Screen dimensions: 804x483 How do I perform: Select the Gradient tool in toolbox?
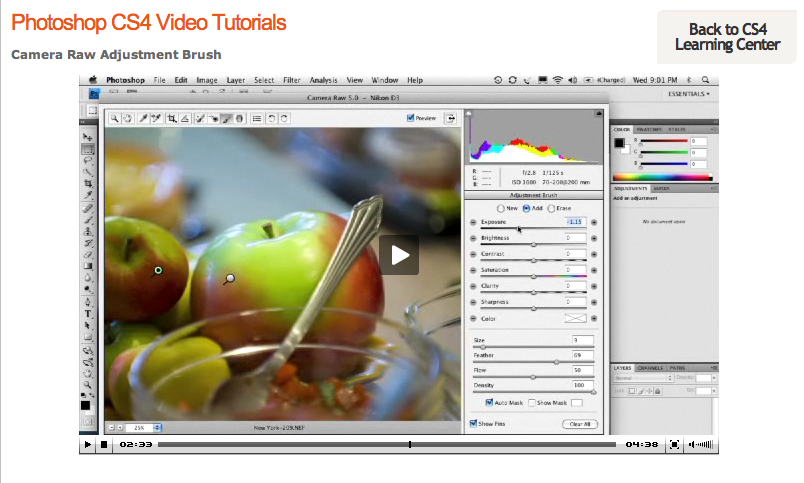(88, 266)
